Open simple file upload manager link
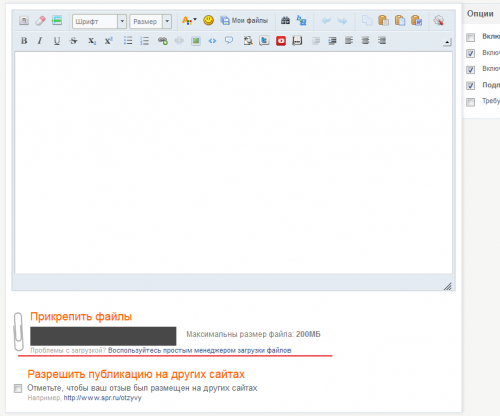 (200, 350)
